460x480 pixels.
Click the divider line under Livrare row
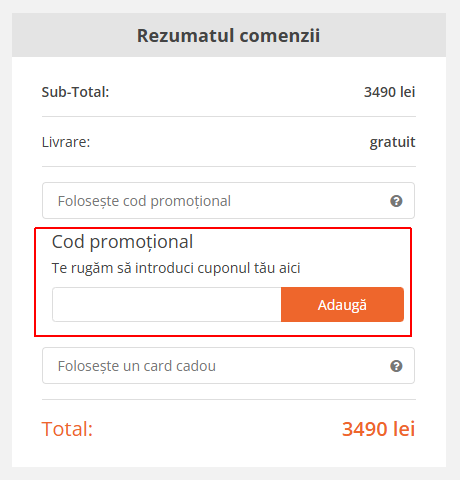pyautogui.click(x=229, y=166)
